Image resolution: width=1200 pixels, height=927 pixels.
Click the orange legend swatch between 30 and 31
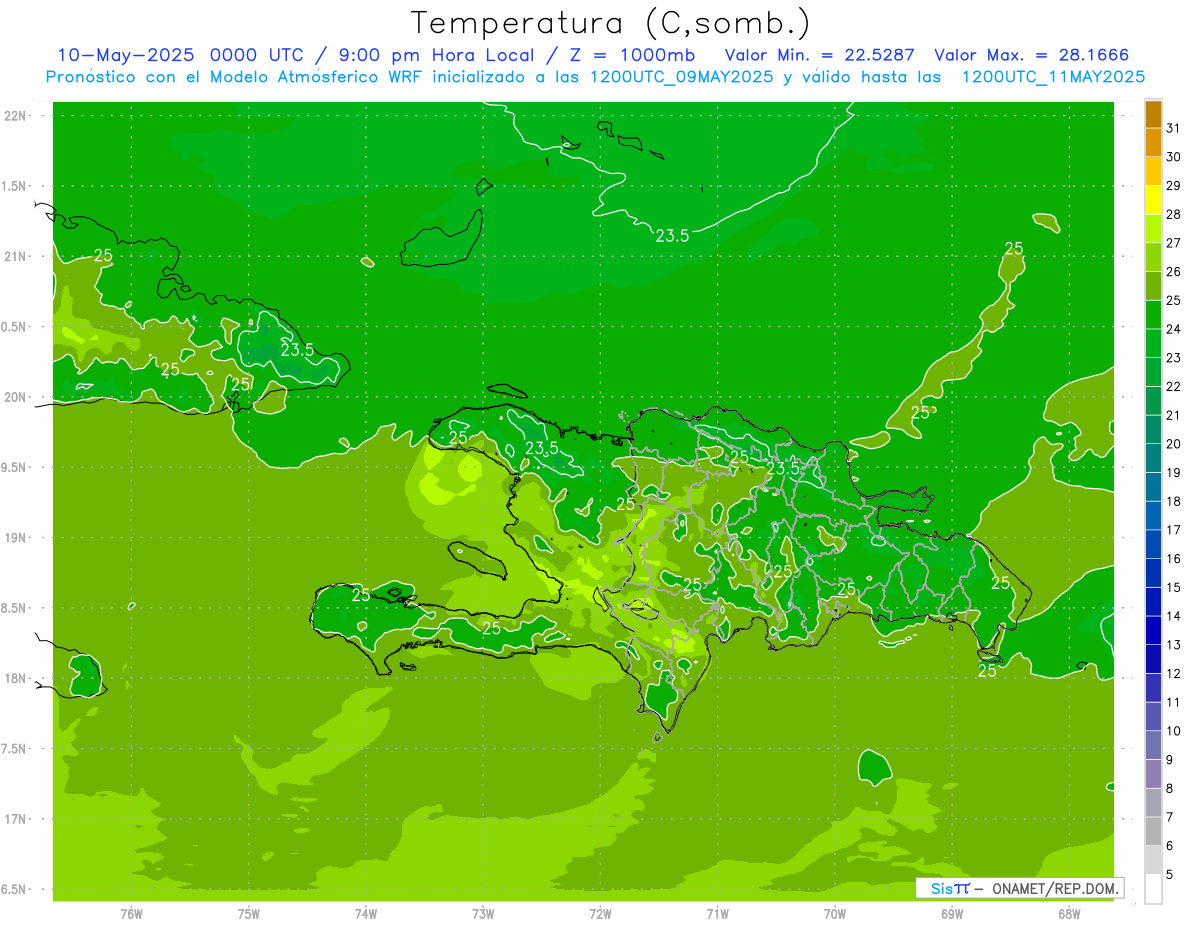[1153, 143]
